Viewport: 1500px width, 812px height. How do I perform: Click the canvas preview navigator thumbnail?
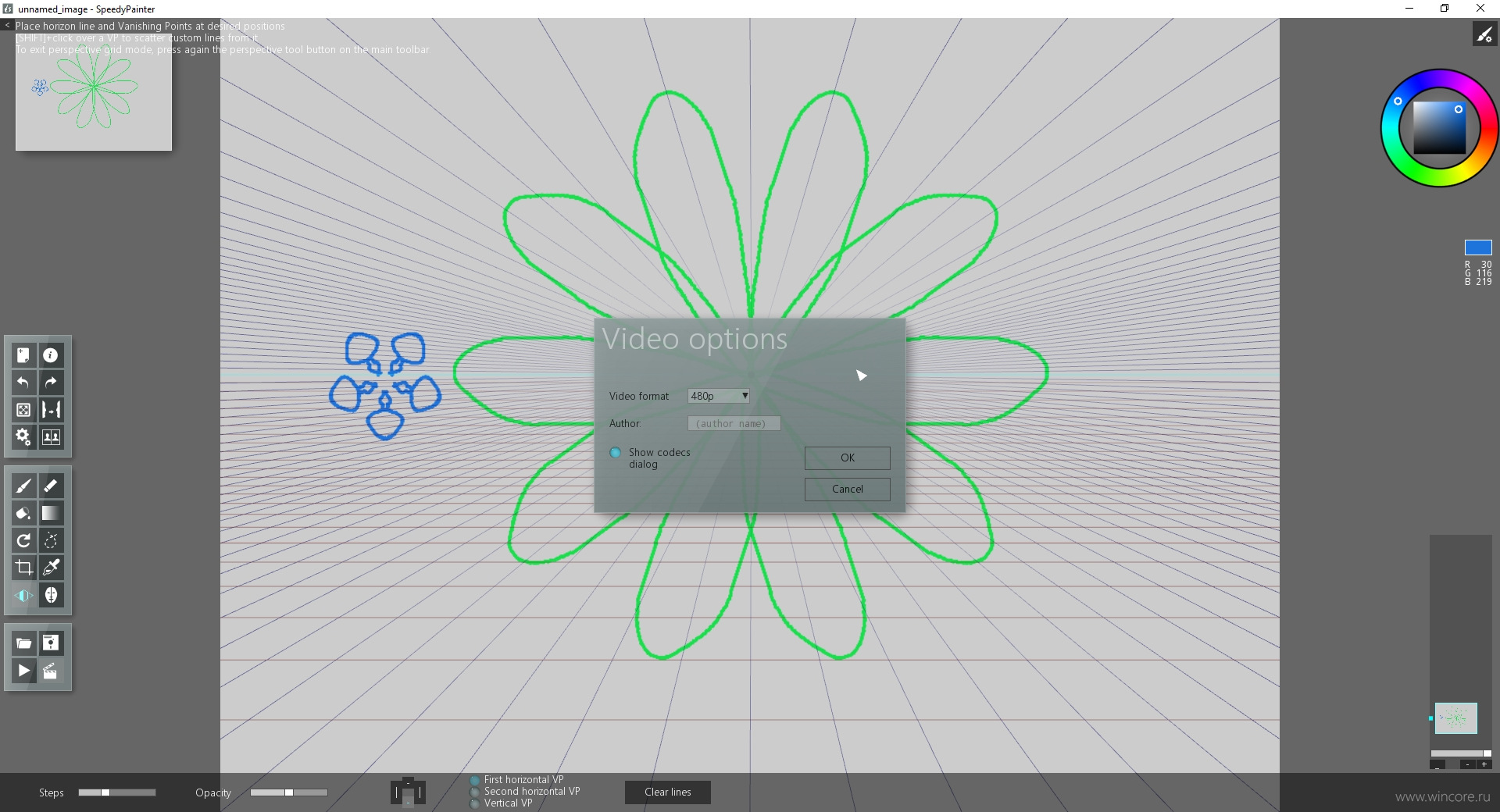(94, 94)
